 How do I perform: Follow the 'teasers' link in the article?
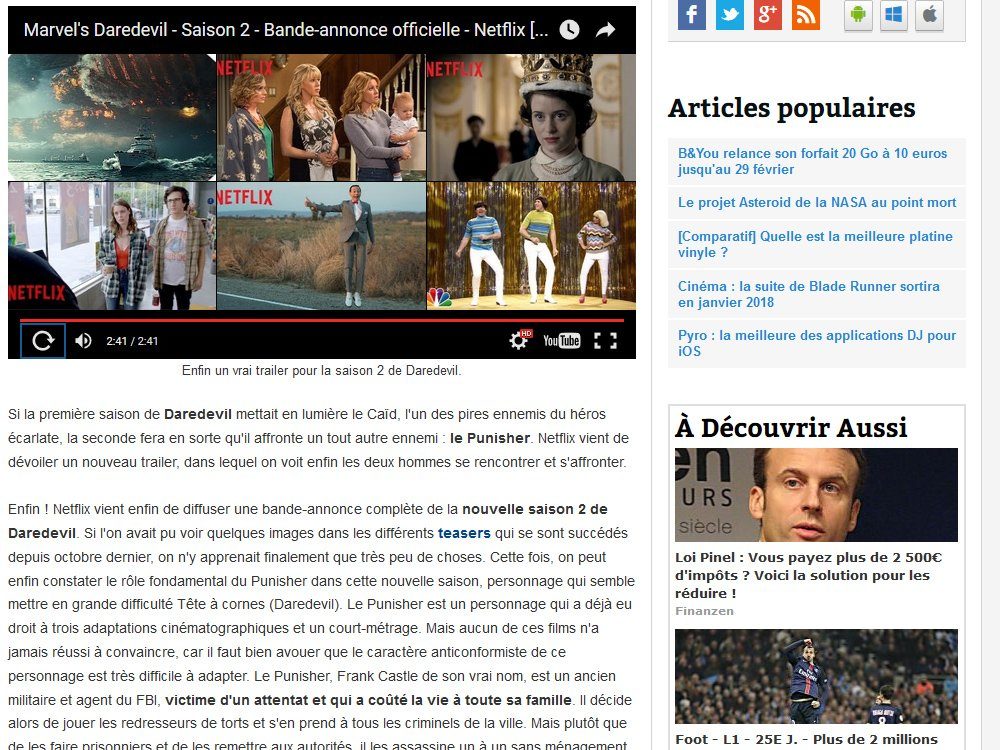click(464, 533)
